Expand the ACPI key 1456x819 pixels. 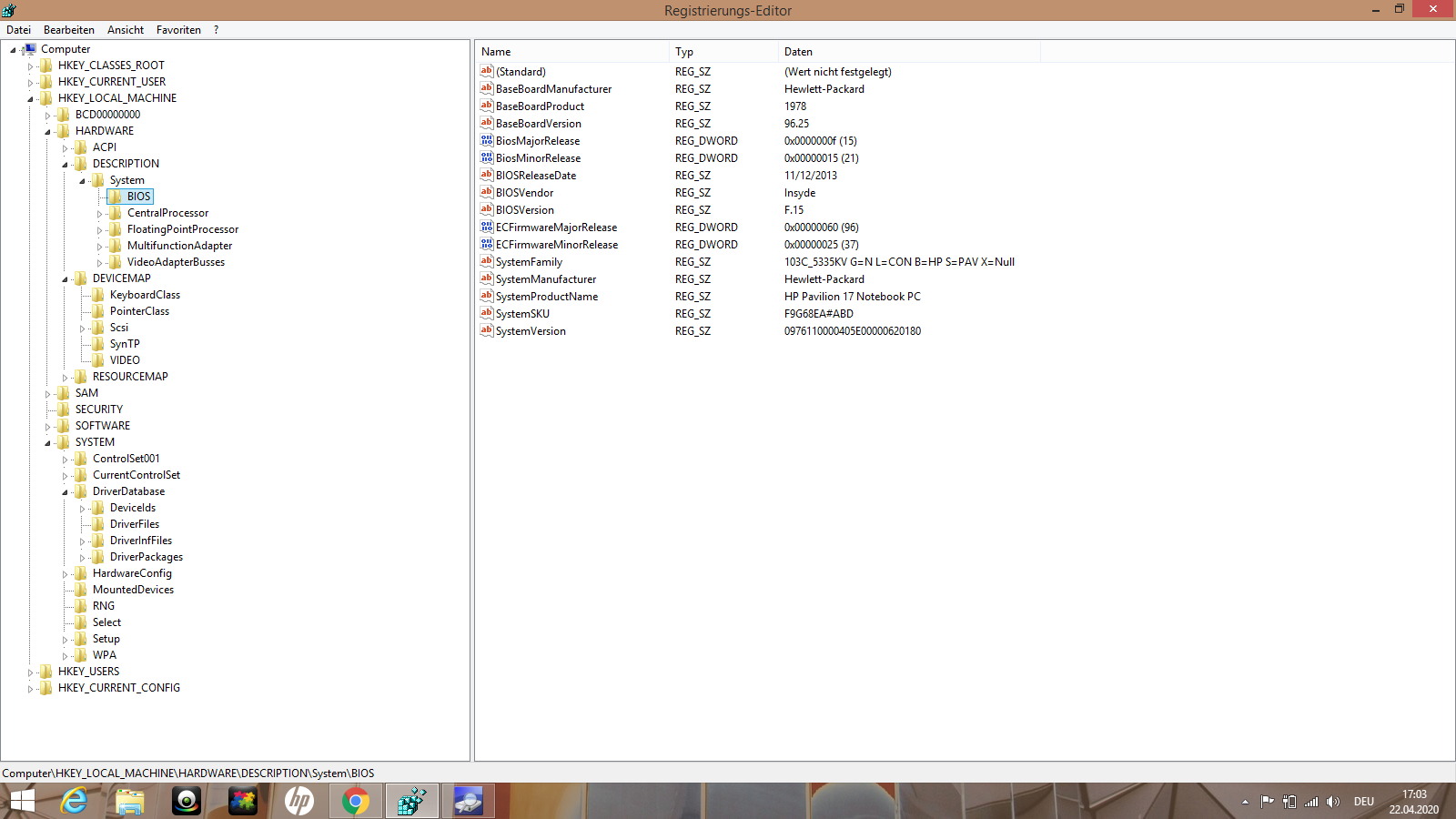[65, 148]
